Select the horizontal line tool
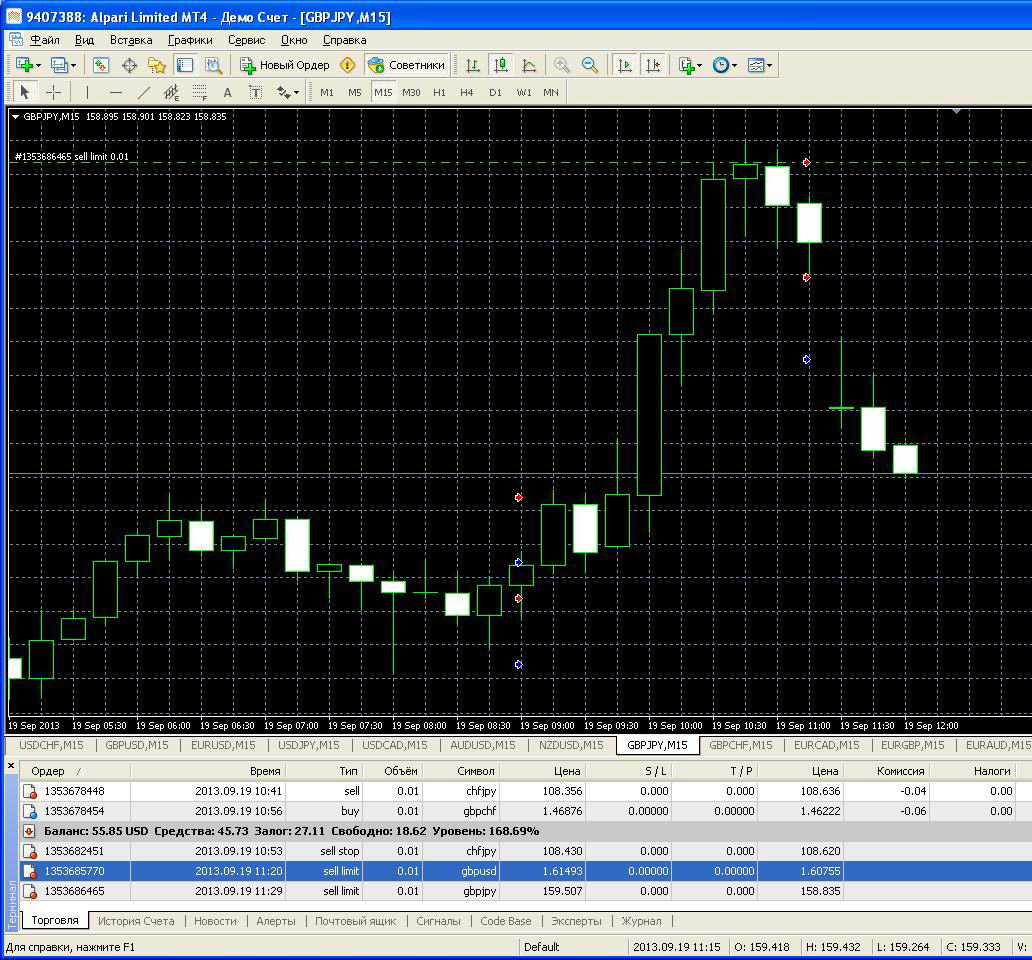The height and width of the screenshot is (960, 1032). click(115, 92)
